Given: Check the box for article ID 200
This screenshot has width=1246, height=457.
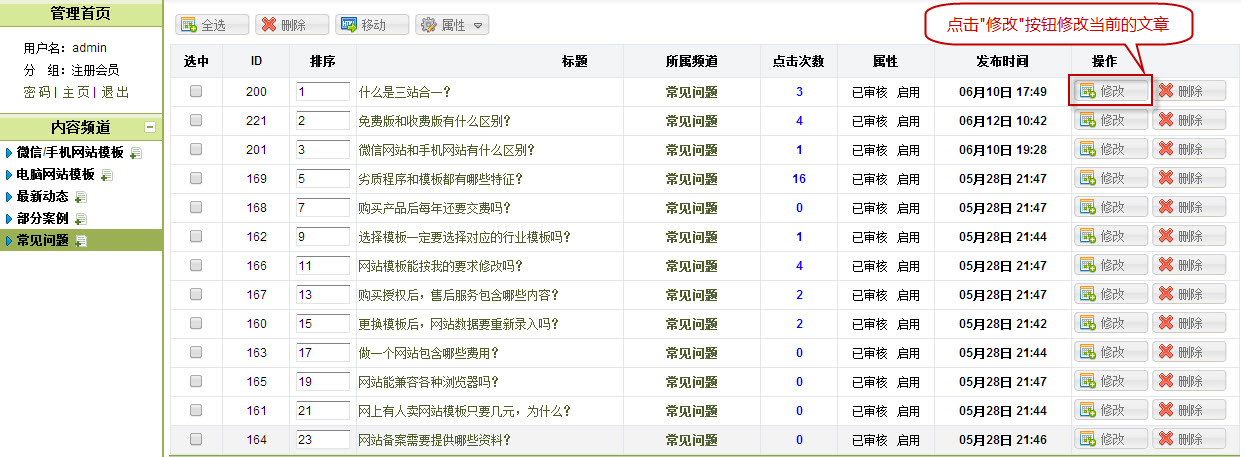Looking at the screenshot, I should 196,91.
